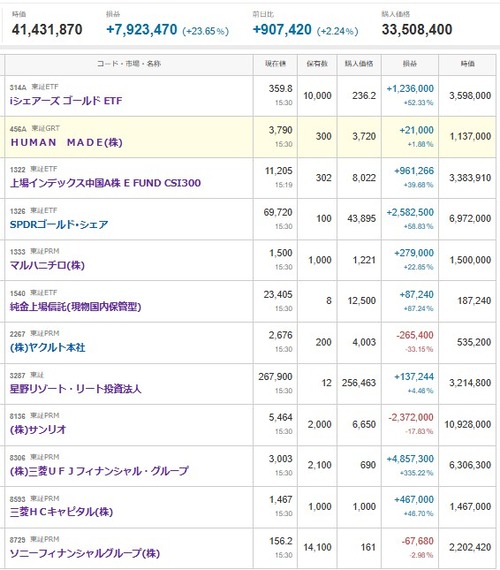Click the 時価 column header in table
The image size is (500, 570).
[467, 64]
